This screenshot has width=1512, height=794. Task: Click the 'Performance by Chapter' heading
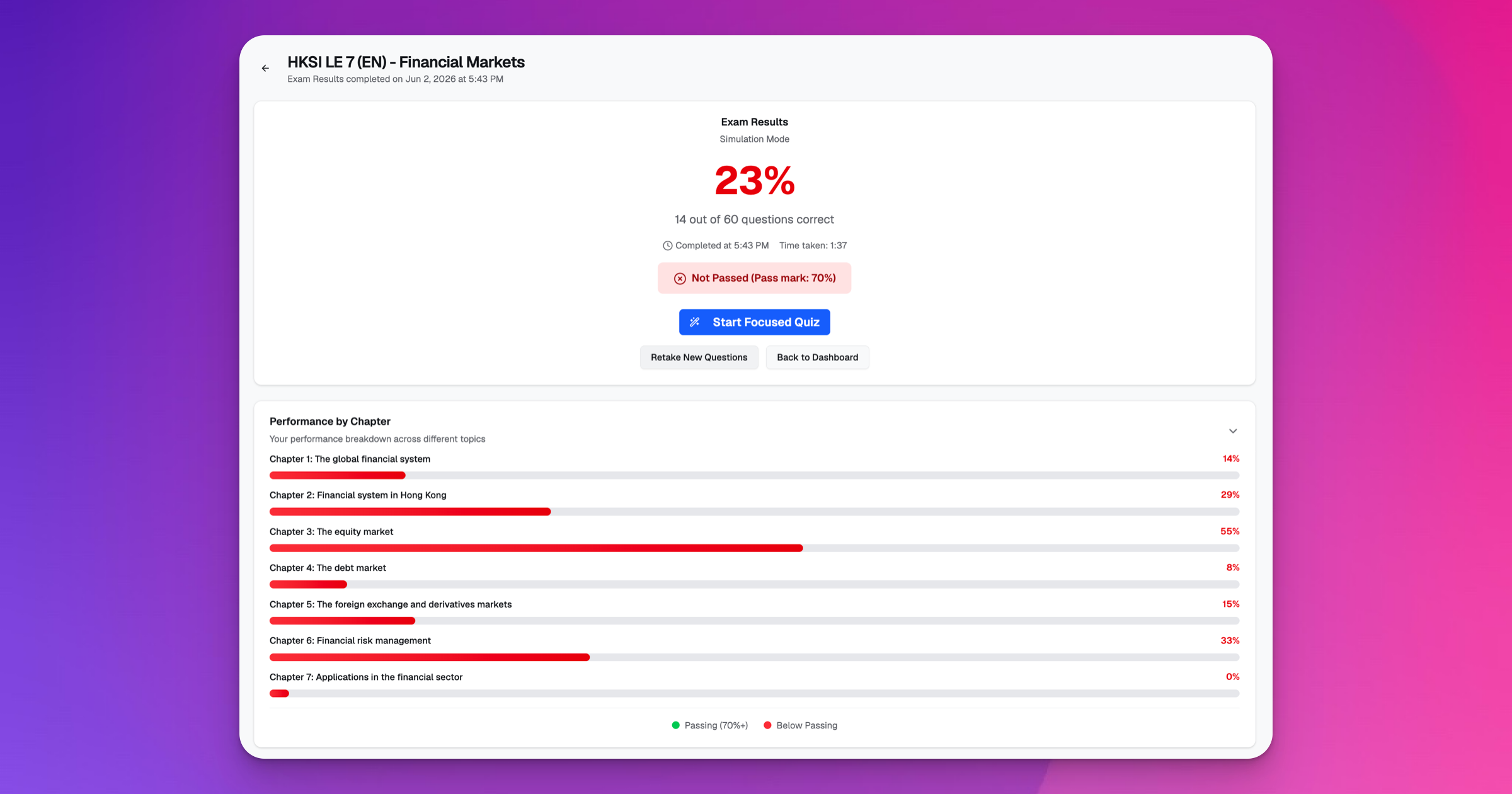point(330,422)
